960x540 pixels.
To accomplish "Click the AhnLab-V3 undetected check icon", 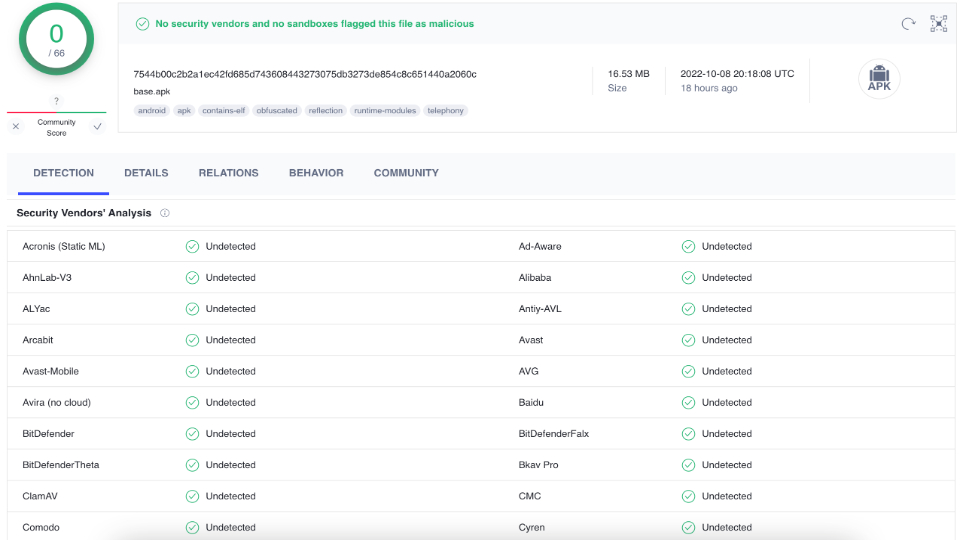I will click(192, 278).
